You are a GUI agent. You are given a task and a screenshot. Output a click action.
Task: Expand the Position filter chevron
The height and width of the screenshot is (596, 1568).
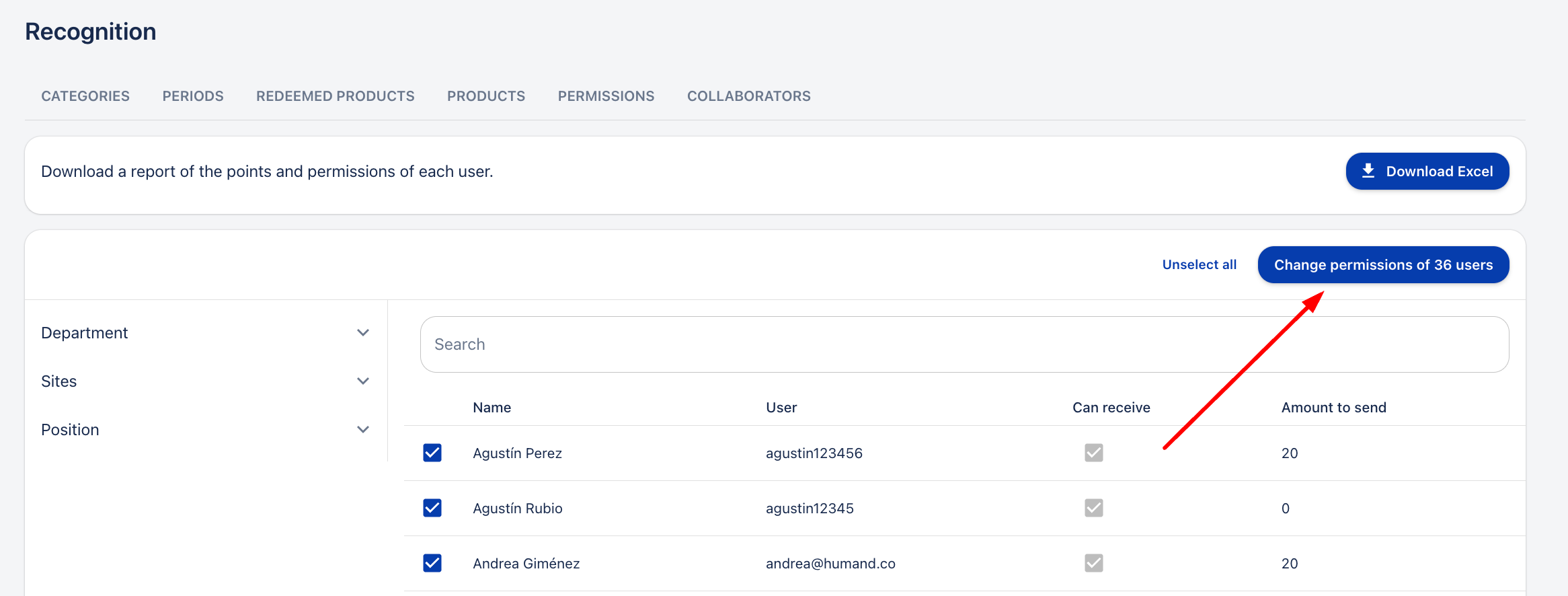[x=363, y=430]
